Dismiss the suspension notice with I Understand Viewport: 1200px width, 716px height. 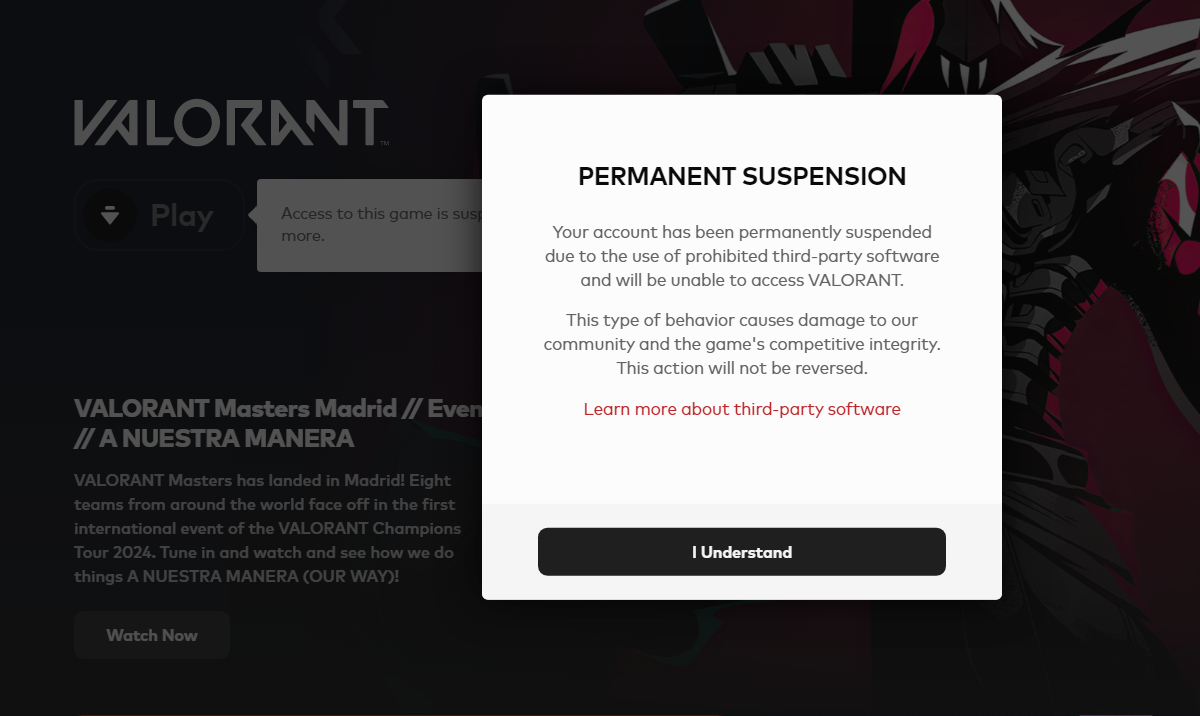[x=742, y=551]
